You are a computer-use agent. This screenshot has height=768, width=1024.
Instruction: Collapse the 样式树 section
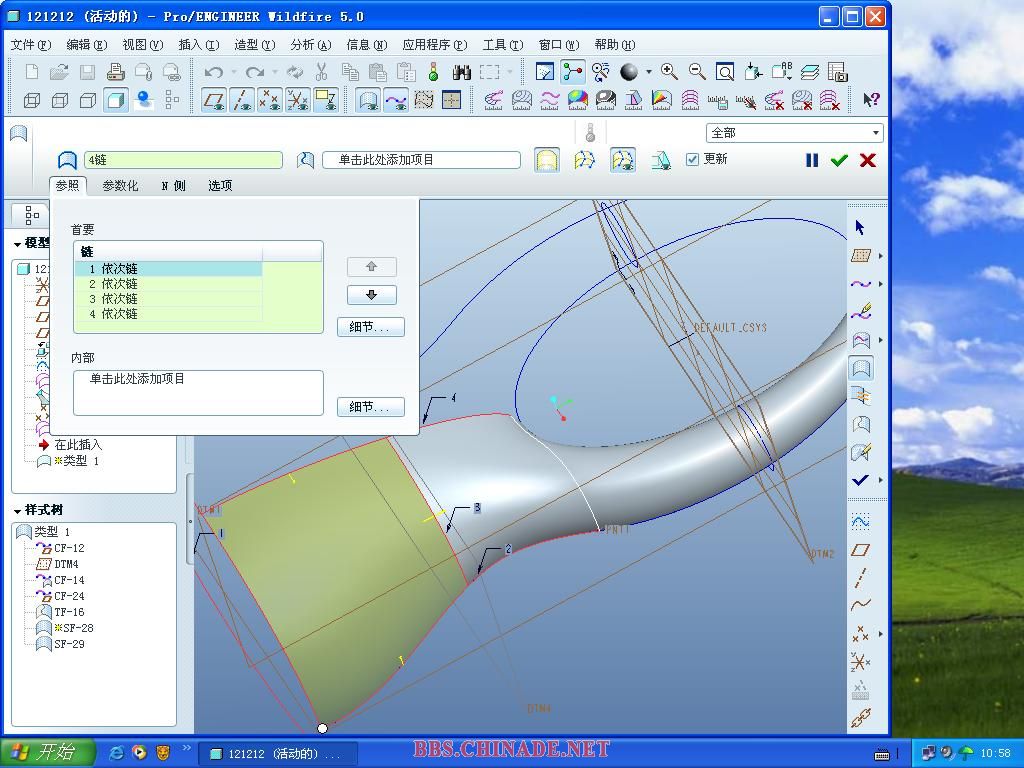click(x=17, y=511)
